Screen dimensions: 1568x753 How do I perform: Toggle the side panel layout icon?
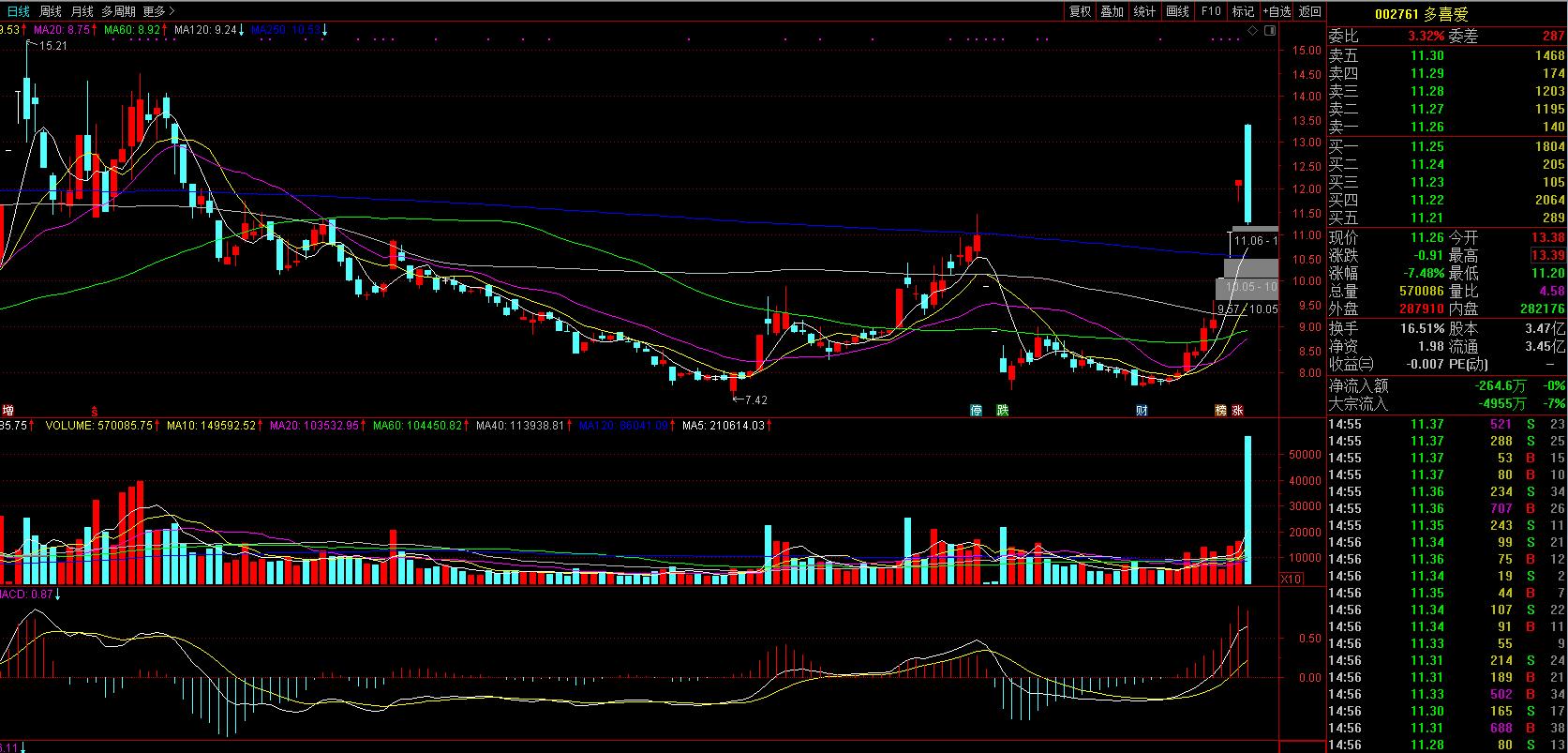pyautogui.click(x=1270, y=31)
